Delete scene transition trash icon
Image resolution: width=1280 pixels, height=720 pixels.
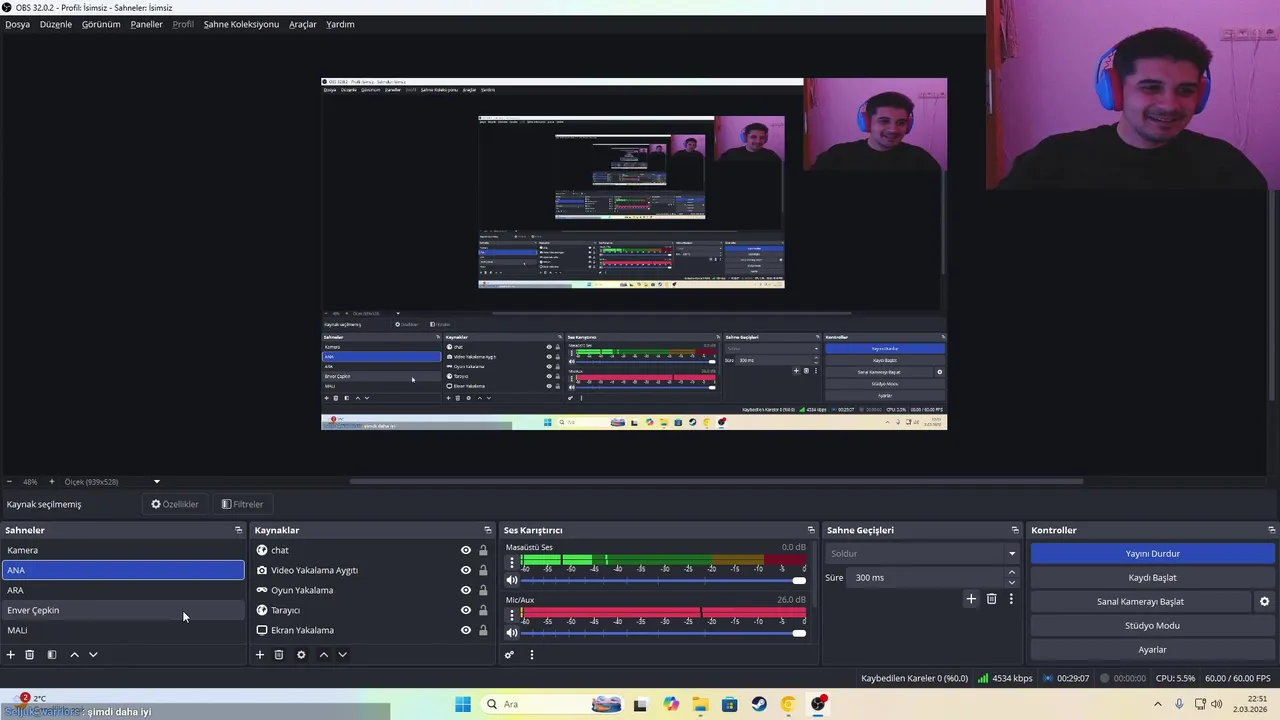coord(991,599)
